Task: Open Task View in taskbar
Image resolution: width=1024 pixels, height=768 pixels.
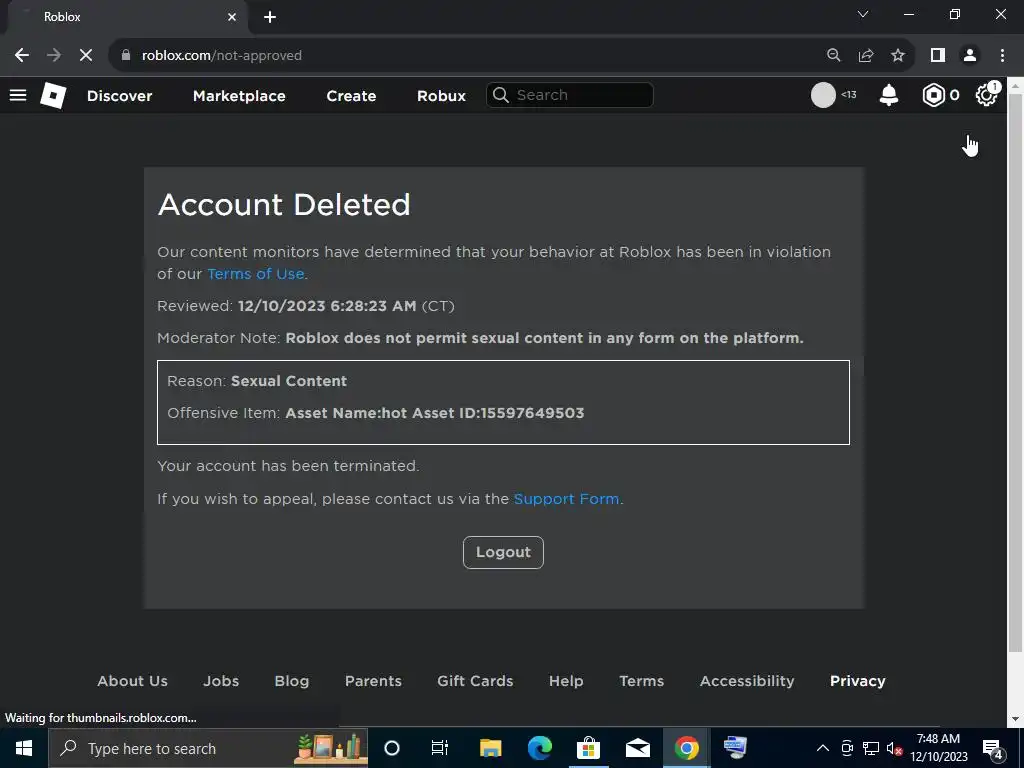Action: tap(440, 748)
